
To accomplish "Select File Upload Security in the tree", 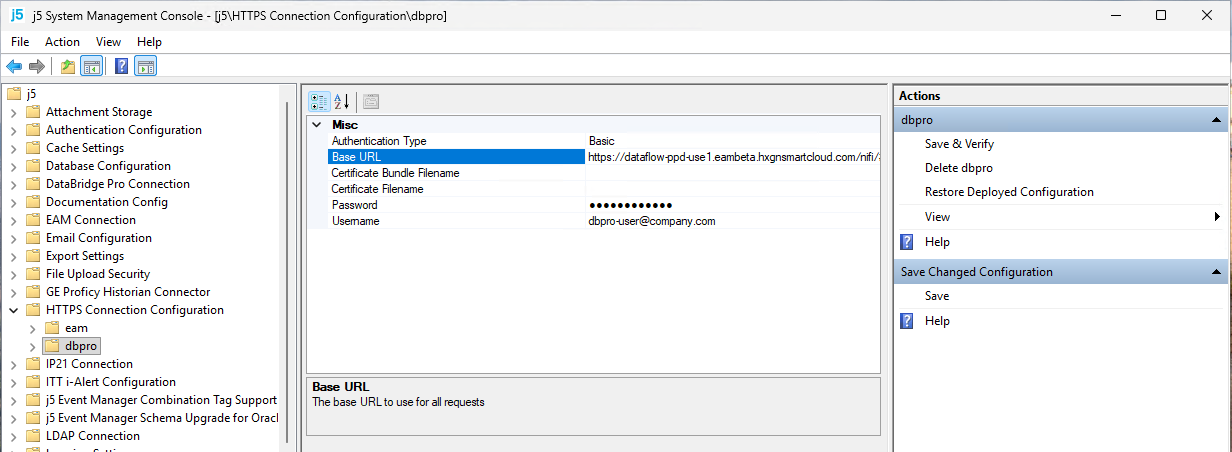I will click(98, 274).
